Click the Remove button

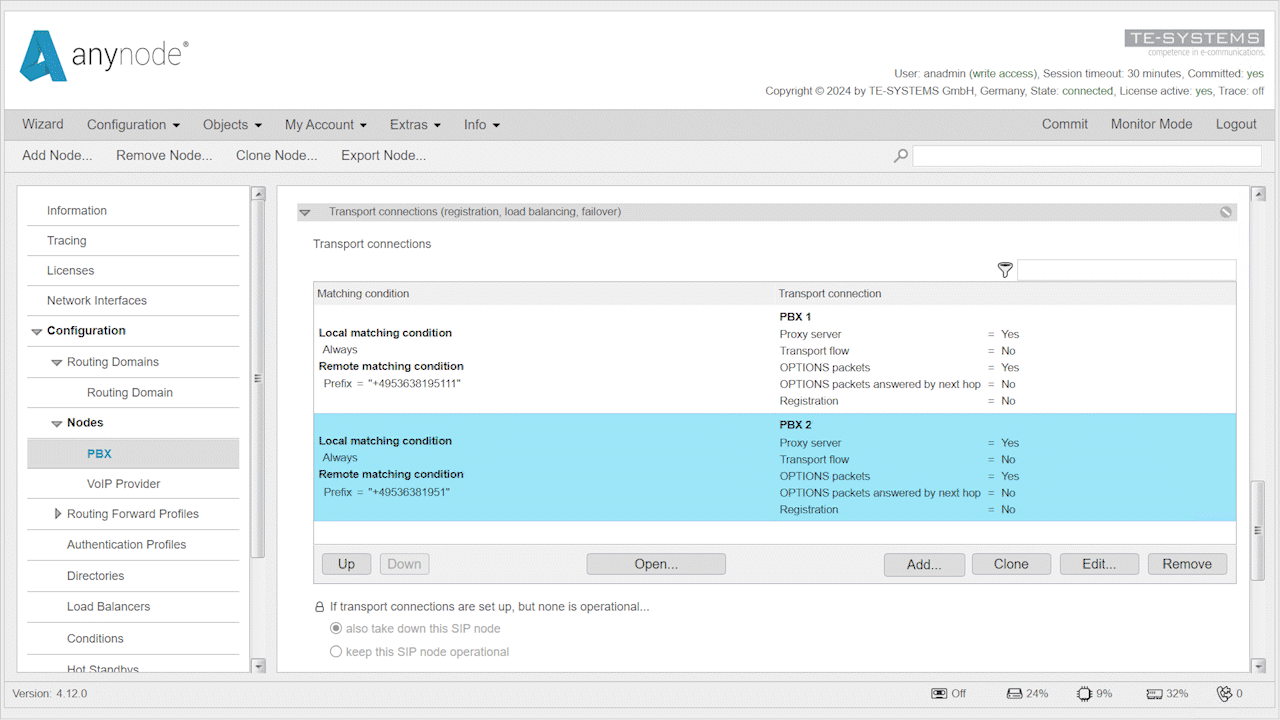pyautogui.click(x=1187, y=564)
